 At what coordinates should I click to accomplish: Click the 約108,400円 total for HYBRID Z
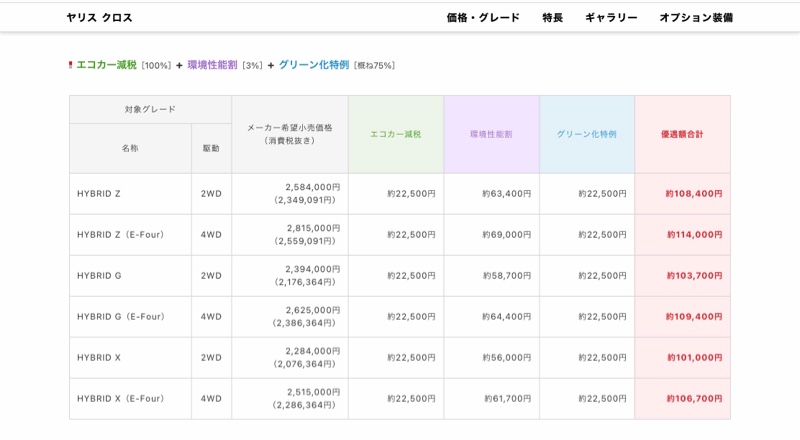[694, 194]
